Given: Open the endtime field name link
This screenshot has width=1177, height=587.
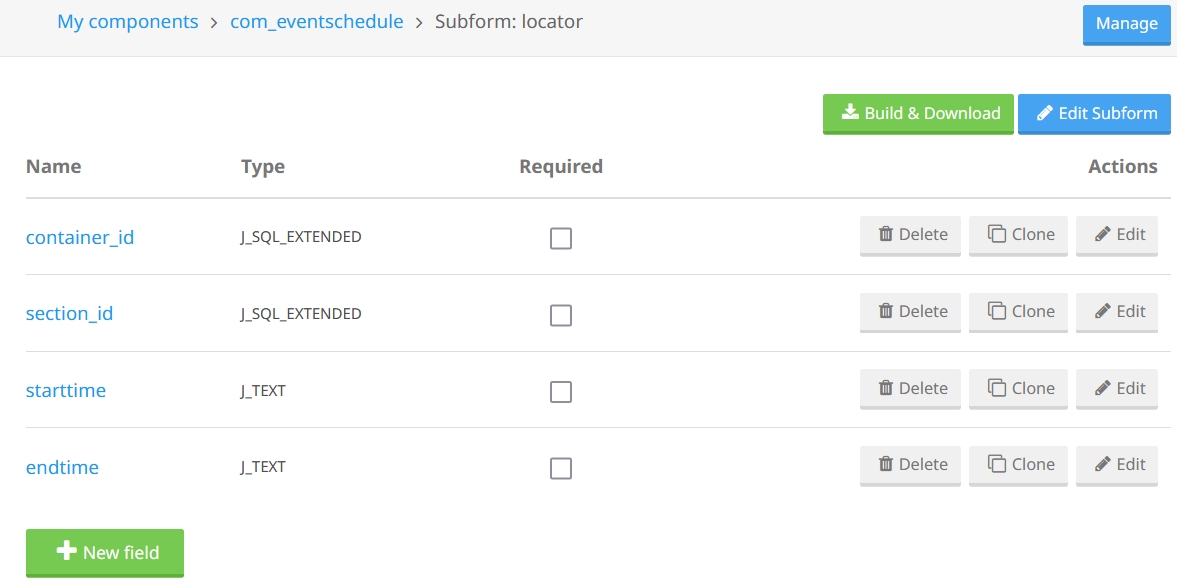Looking at the screenshot, I should [62, 467].
